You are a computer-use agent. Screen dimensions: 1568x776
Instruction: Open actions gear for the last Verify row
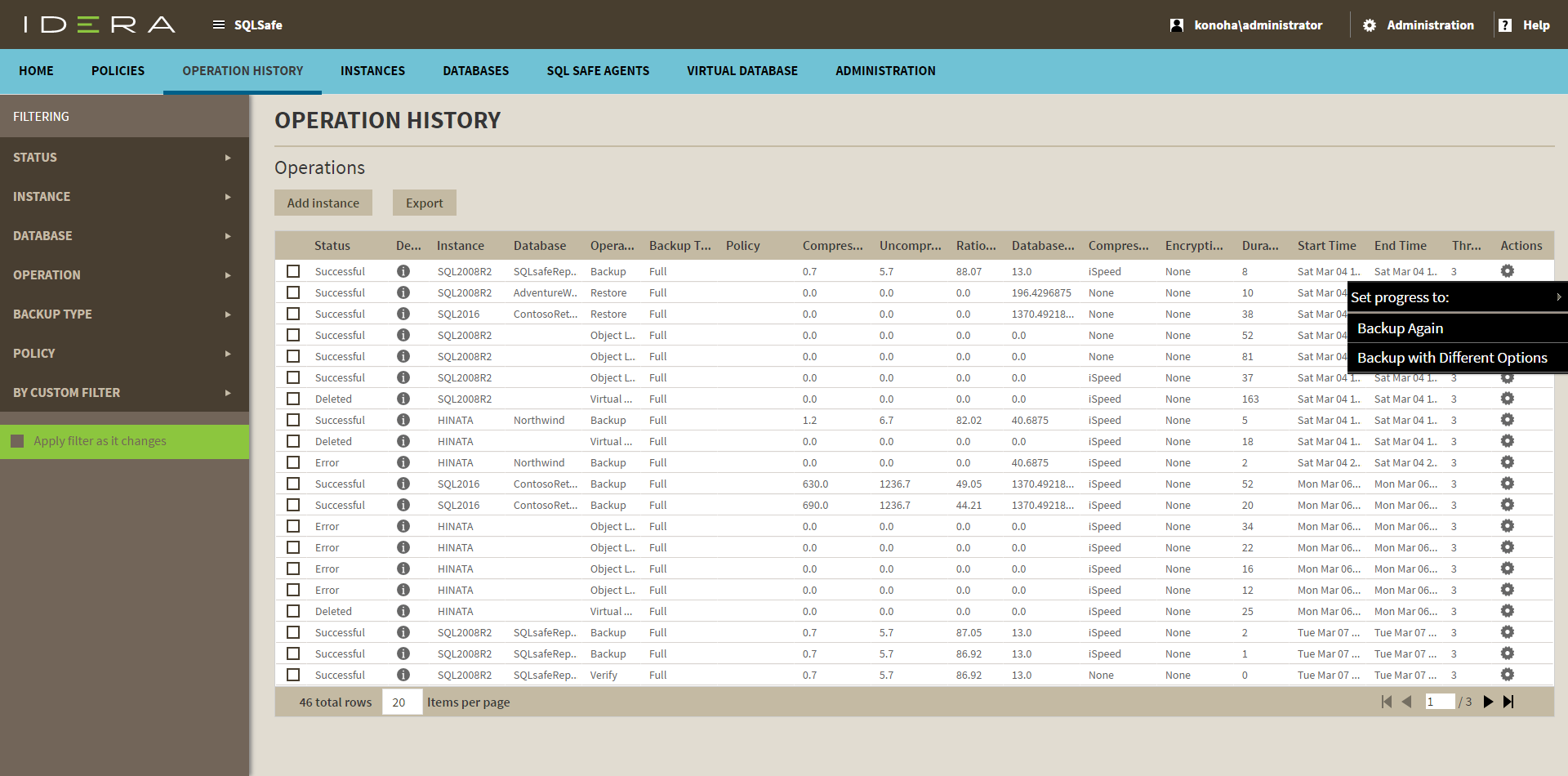pos(1508,675)
